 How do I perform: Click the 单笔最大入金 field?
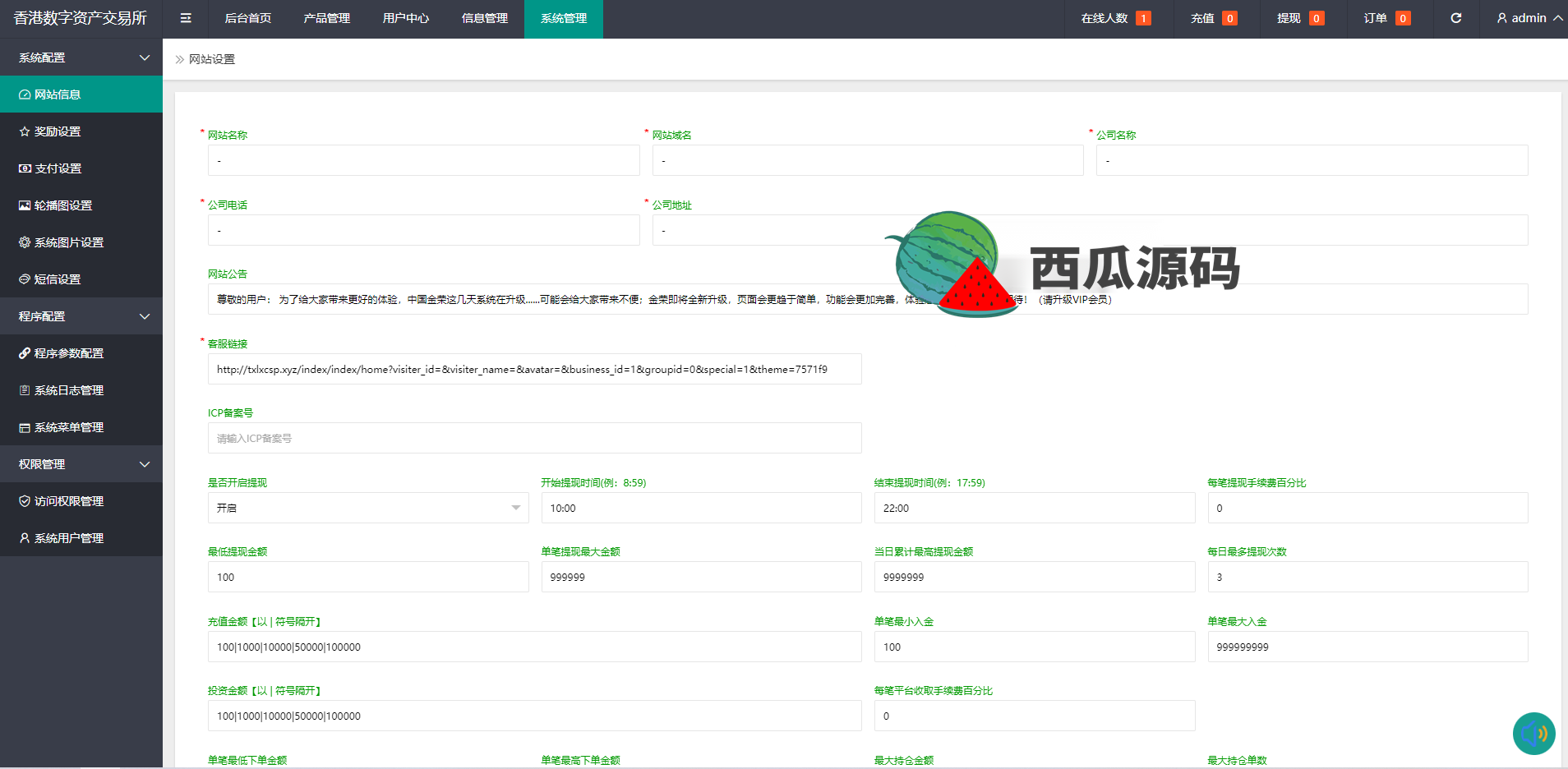point(1367,647)
